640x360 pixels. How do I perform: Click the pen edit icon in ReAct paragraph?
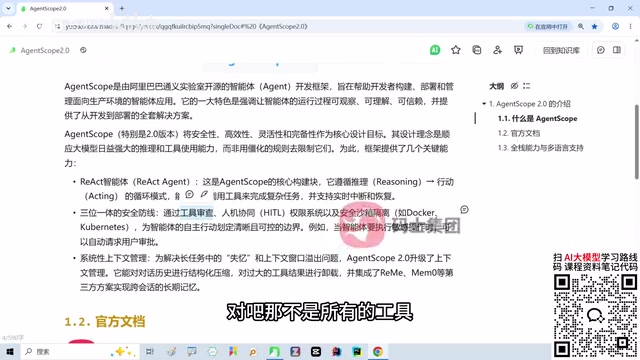point(204,194)
